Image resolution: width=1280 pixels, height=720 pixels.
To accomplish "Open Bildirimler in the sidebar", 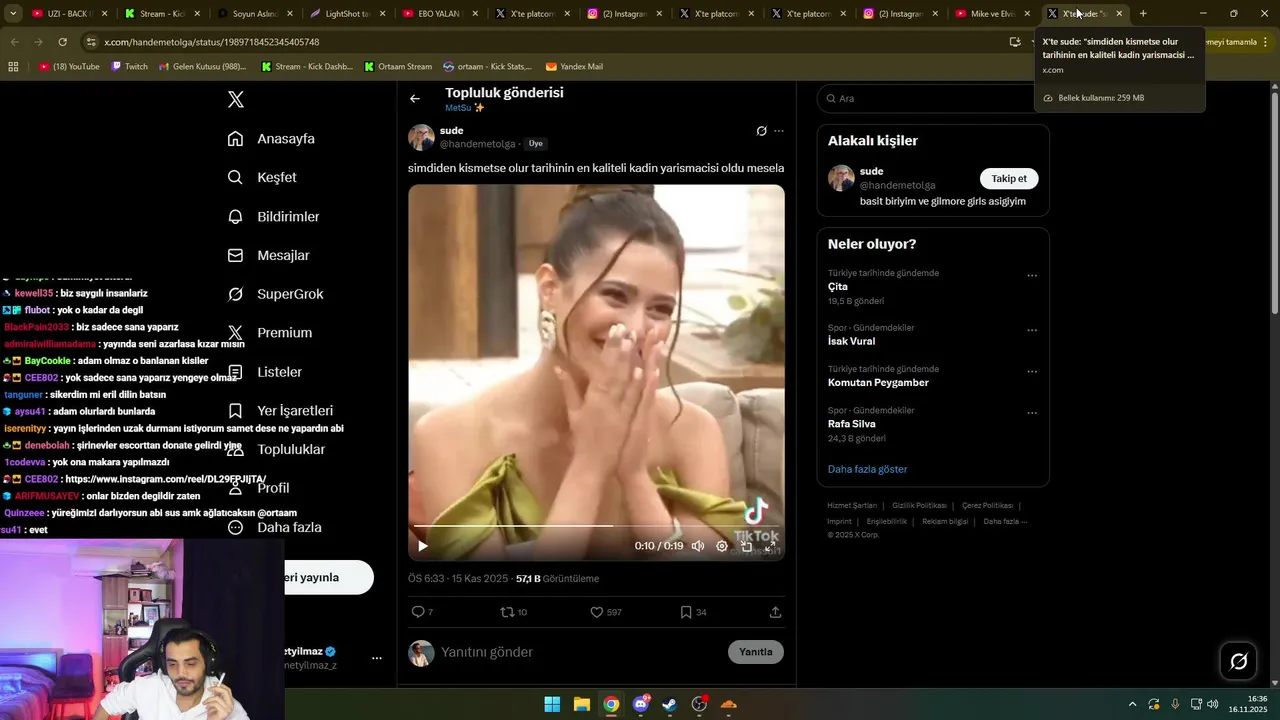I will click(x=273, y=216).
